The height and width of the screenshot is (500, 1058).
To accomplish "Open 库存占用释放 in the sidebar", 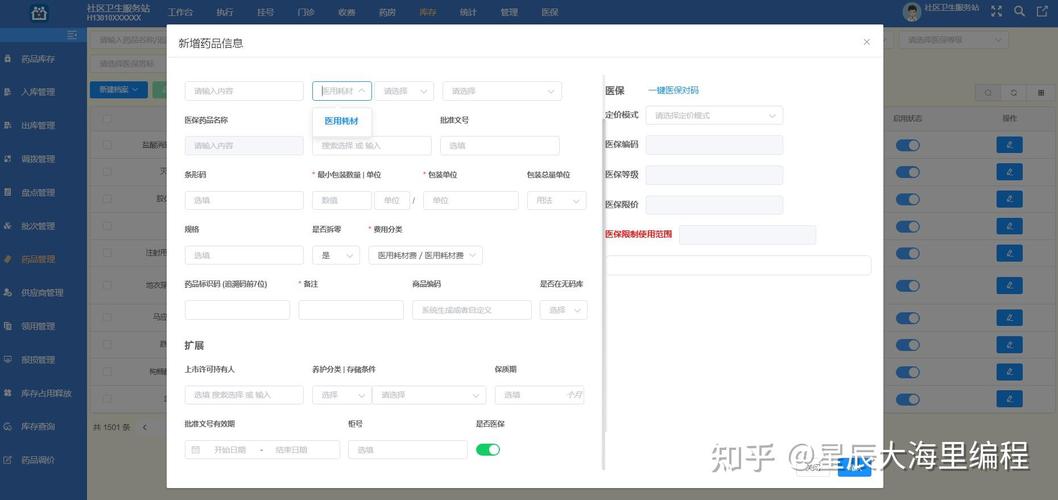I will 44,393.
